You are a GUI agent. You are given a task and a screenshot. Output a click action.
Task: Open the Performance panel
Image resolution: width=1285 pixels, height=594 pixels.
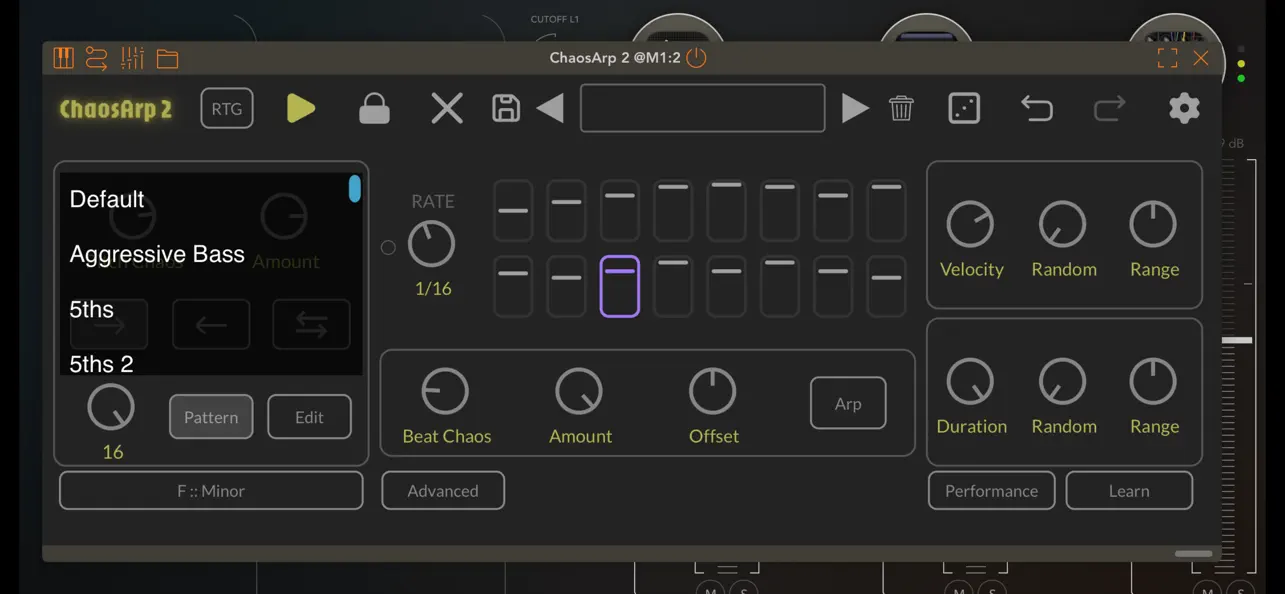991,490
